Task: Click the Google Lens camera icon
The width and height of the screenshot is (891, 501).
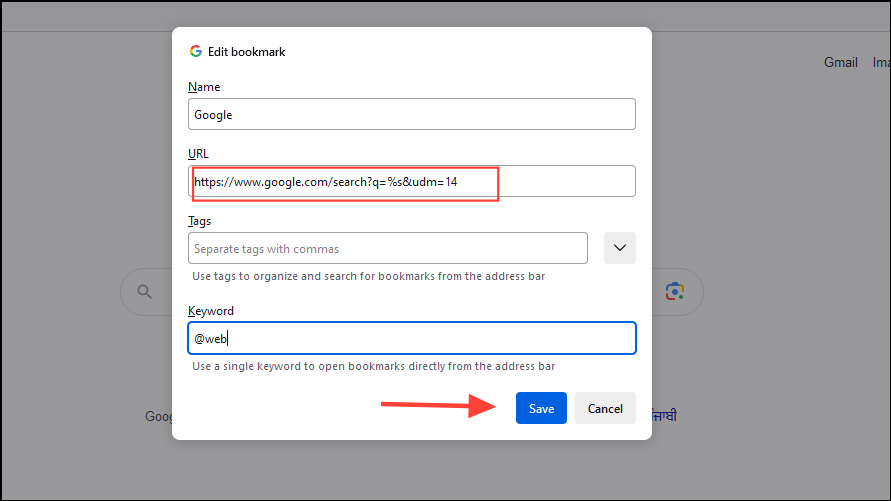Action: [675, 291]
